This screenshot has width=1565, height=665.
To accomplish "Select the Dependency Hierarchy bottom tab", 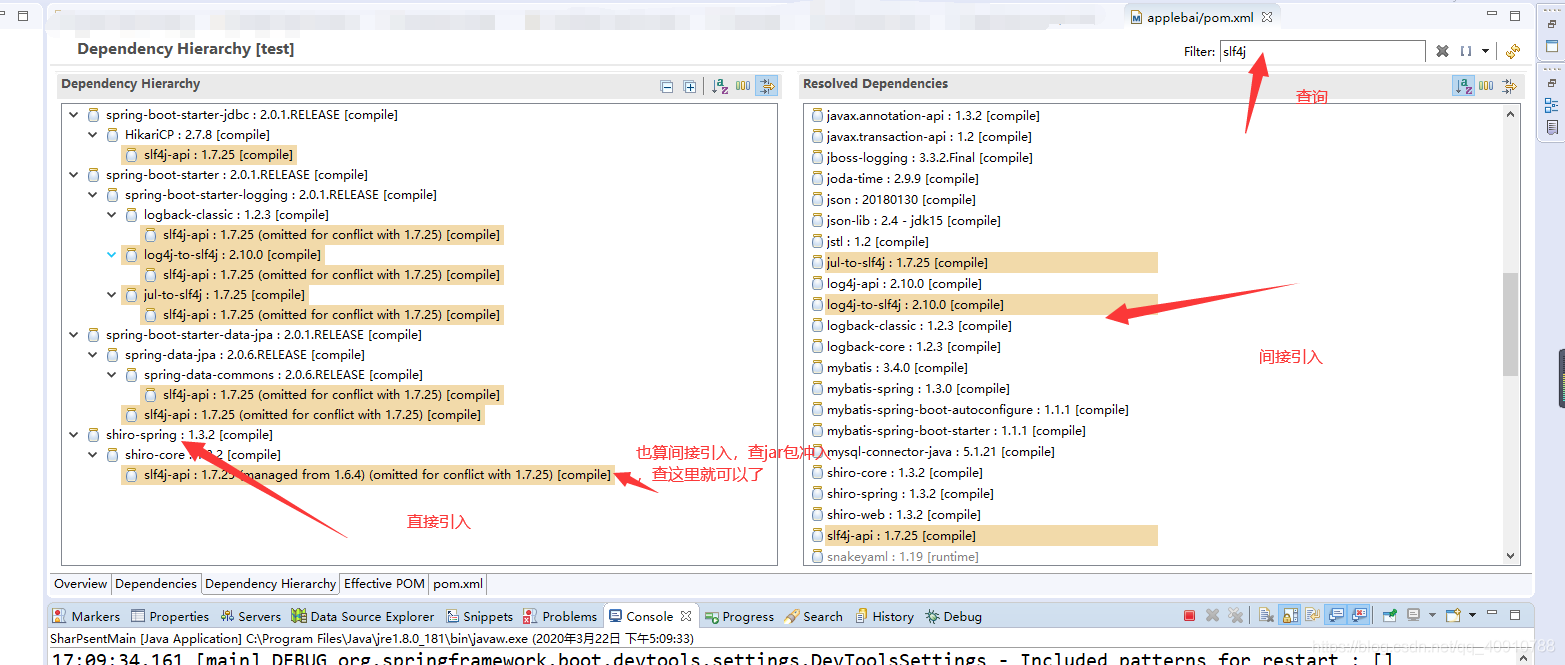I will (x=270, y=584).
